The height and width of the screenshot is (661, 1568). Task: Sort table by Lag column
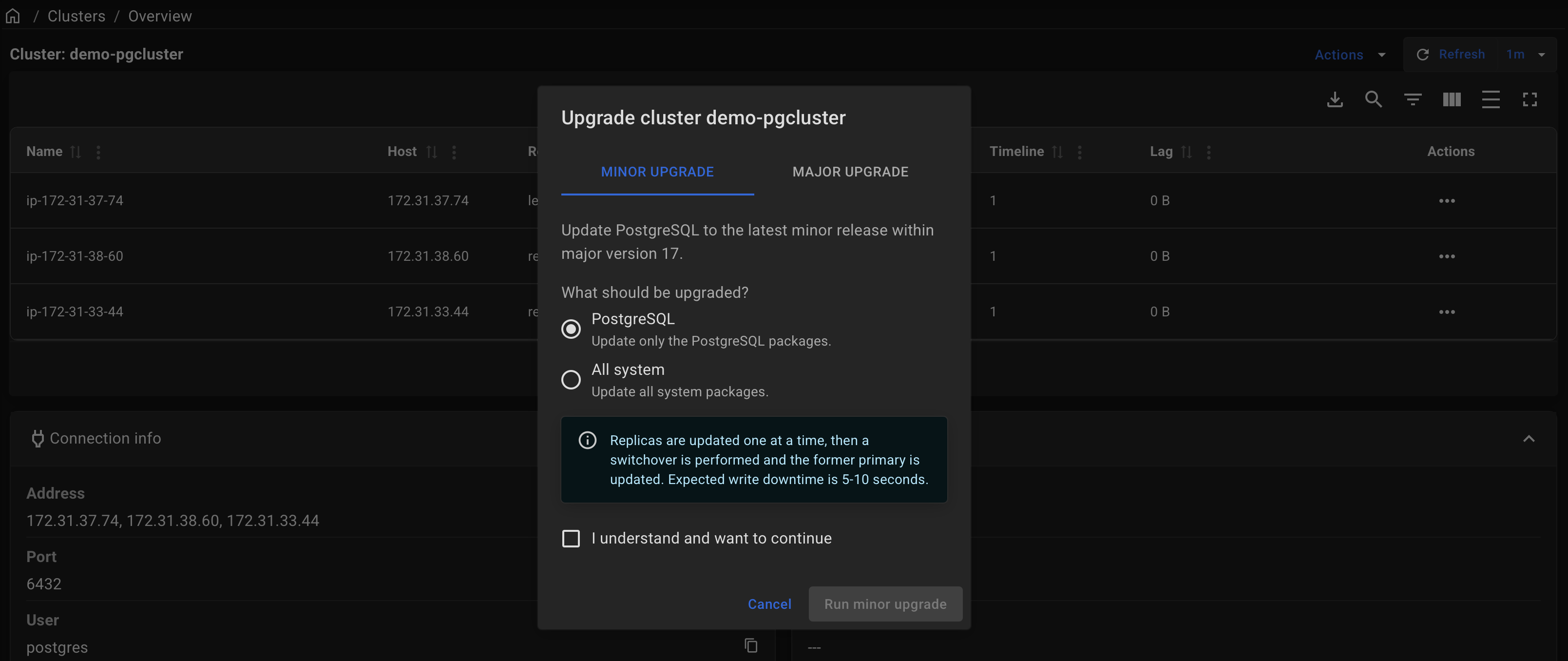1186,152
